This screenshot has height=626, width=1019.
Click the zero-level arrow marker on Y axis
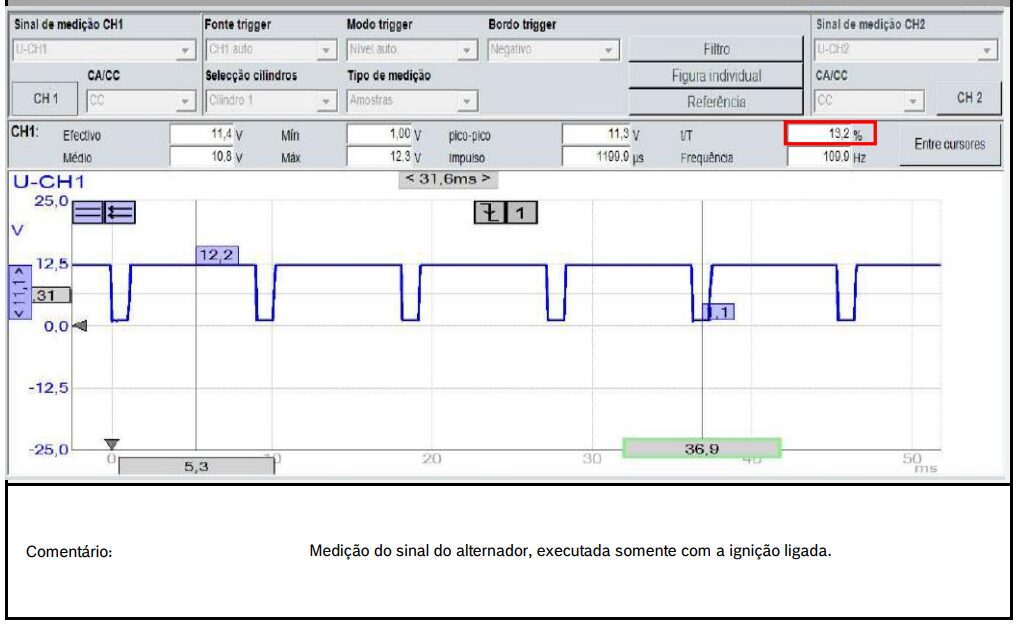(x=82, y=325)
